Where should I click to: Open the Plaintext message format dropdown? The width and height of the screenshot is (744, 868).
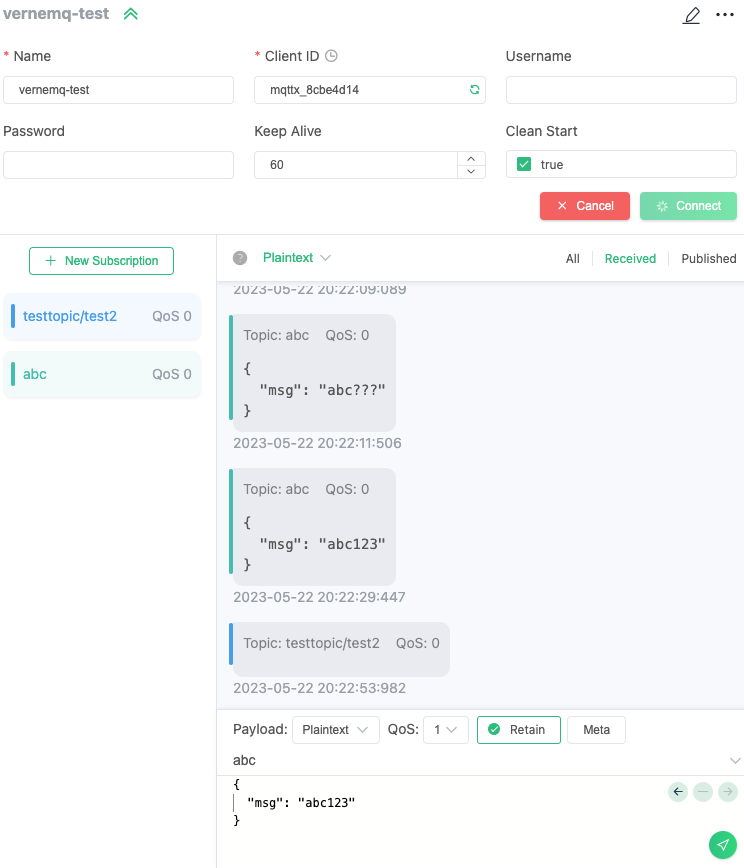(x=297, y=258)
